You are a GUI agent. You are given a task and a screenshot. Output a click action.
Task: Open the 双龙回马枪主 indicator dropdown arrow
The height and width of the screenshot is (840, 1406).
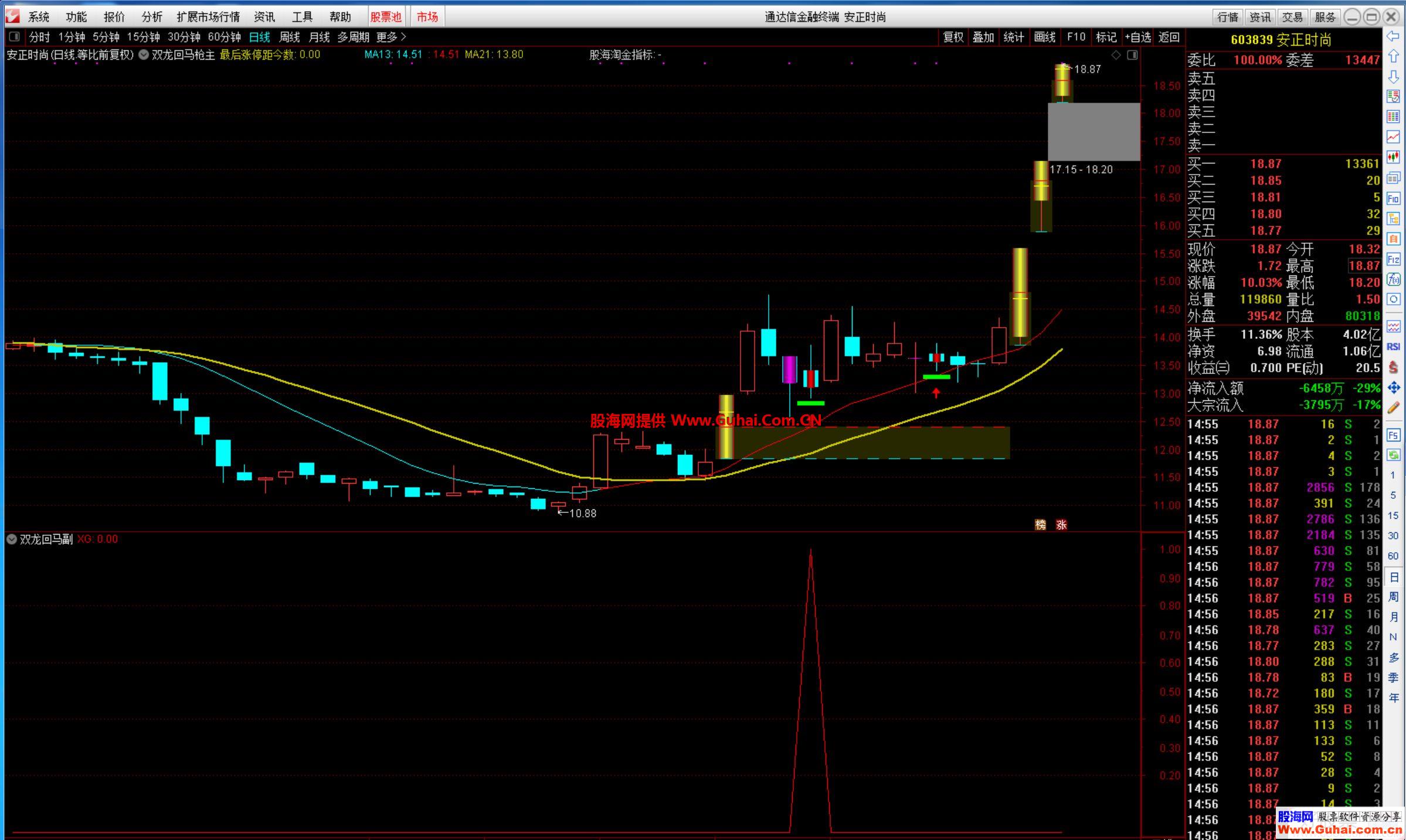click(143, 55)
